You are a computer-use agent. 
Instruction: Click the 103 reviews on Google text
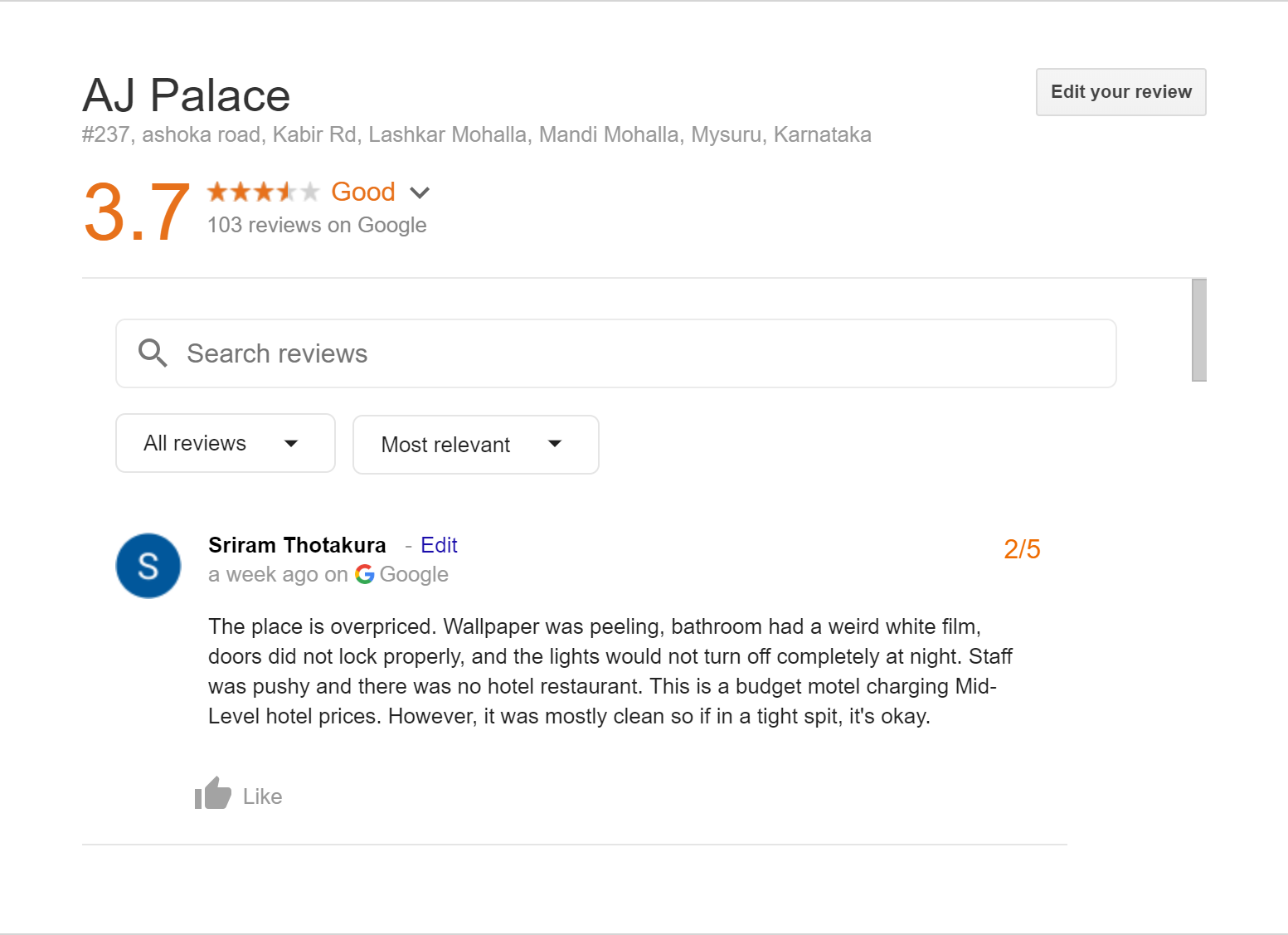[x=317, y=225]
